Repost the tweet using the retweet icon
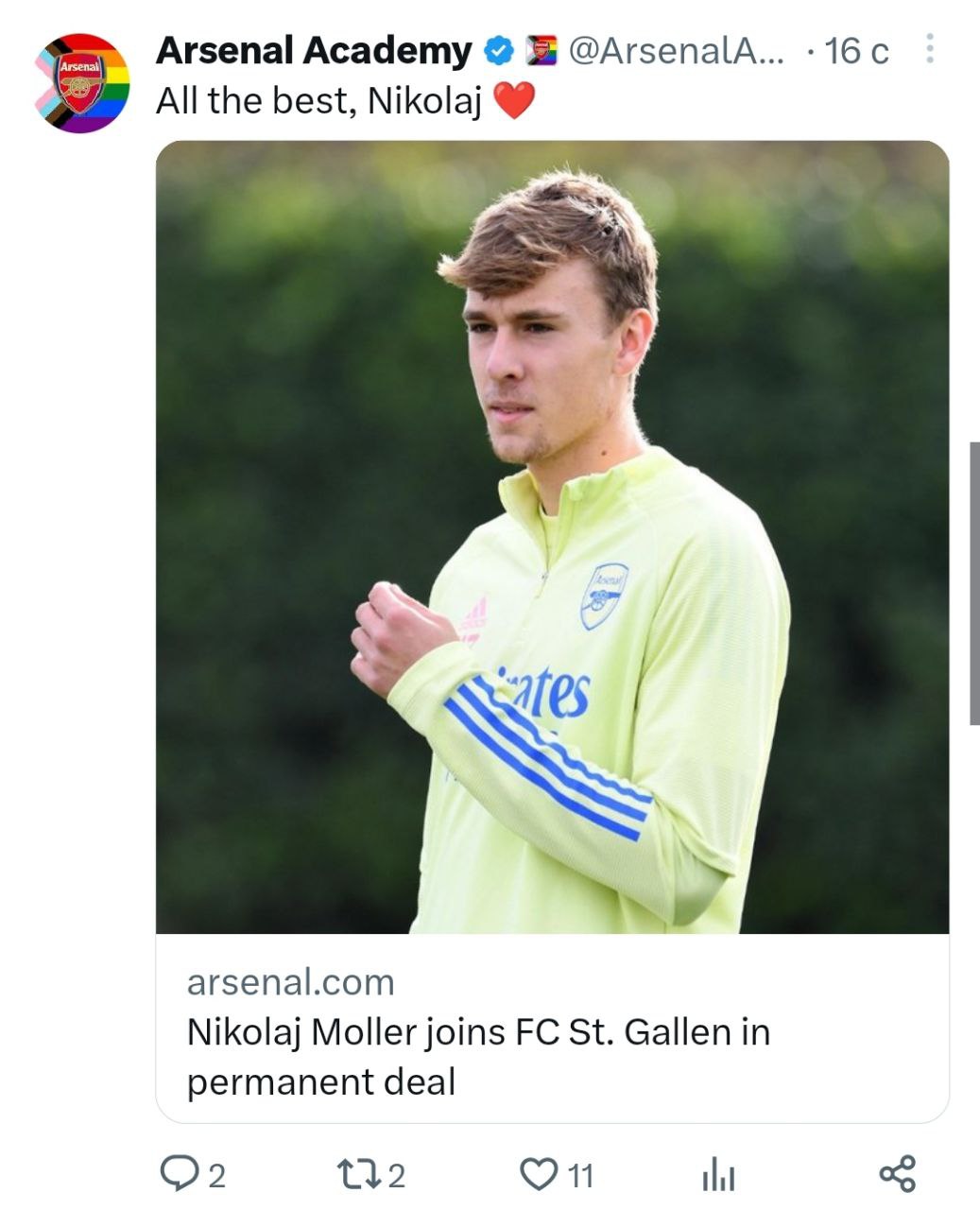The image size is (980, 1210). [x=359, y=1174]
